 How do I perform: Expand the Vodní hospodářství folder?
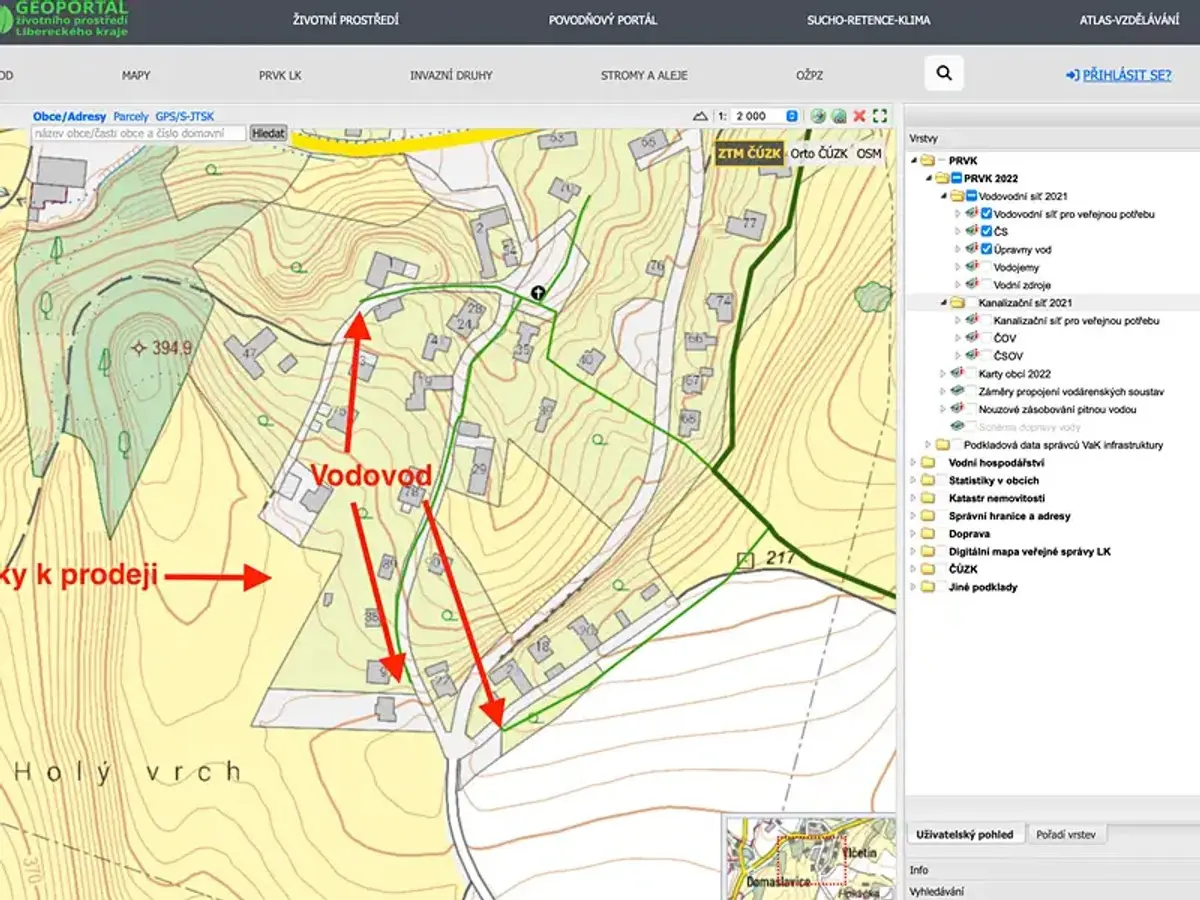[x=913, y=463]
